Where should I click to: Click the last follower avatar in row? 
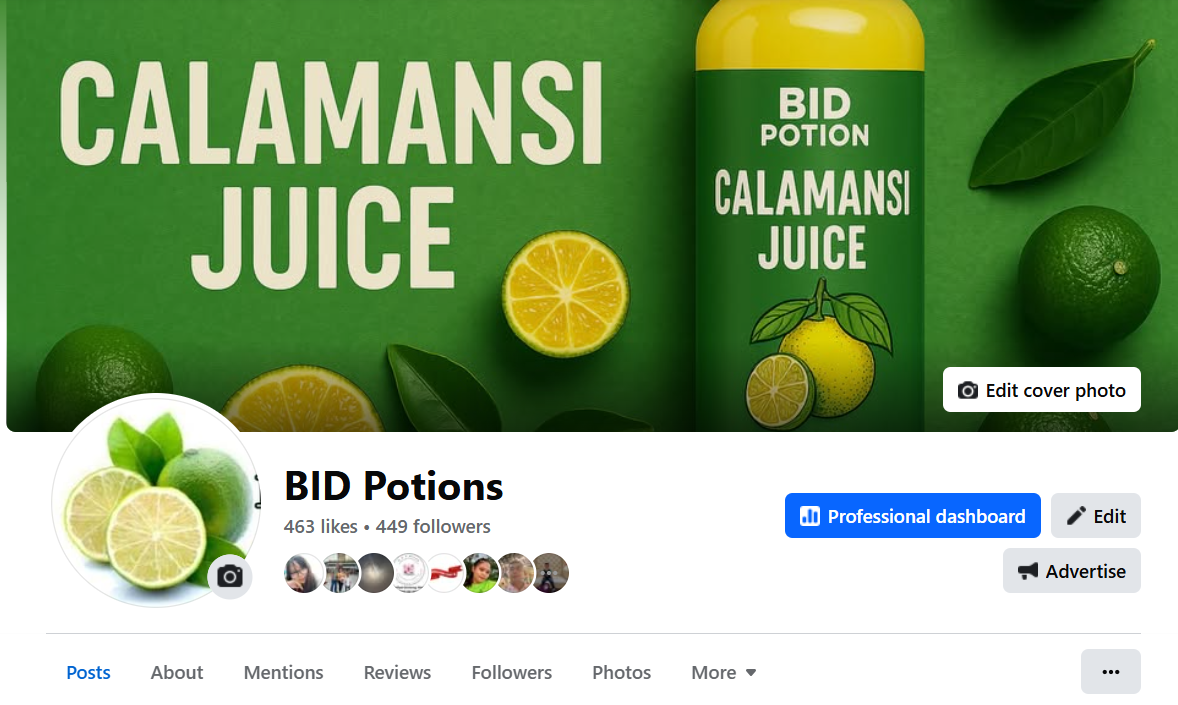[550, 573]
